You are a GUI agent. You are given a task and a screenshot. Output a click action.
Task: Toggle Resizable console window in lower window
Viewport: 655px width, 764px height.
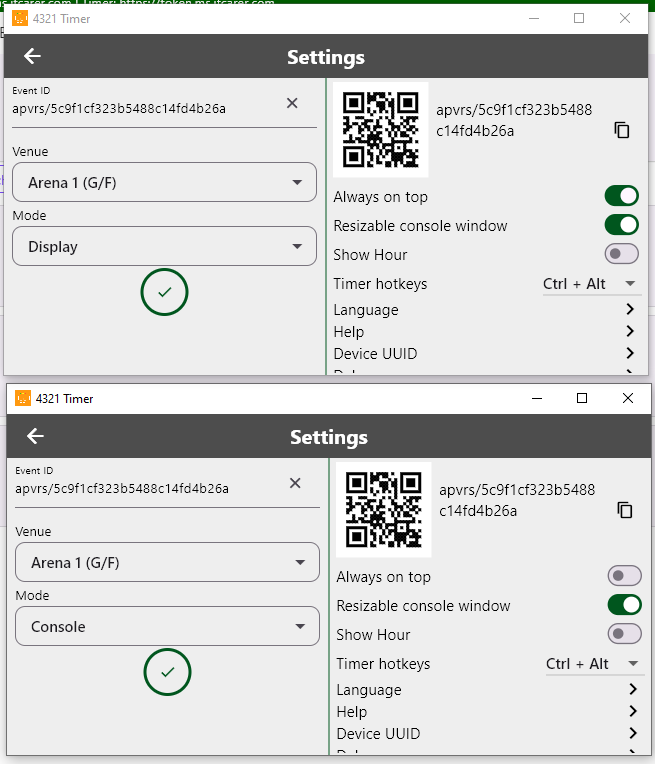(x=624, y=605)
